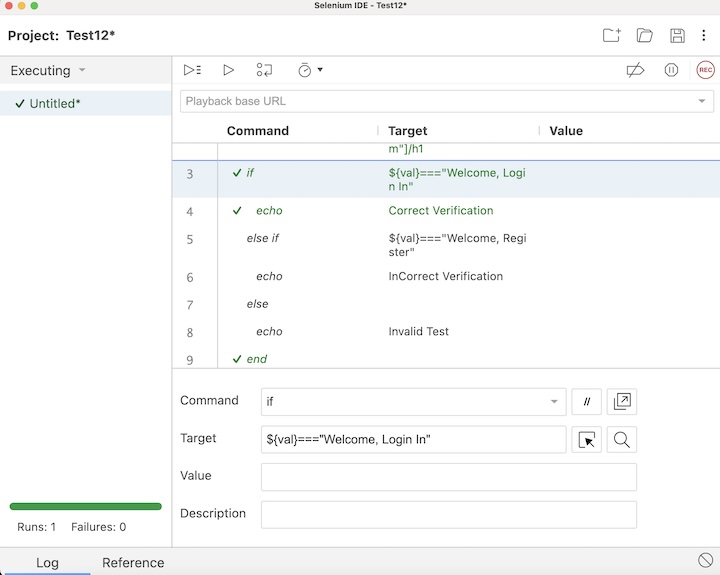
Task: Switch to the Reference tab
Action: coord(133,563)
